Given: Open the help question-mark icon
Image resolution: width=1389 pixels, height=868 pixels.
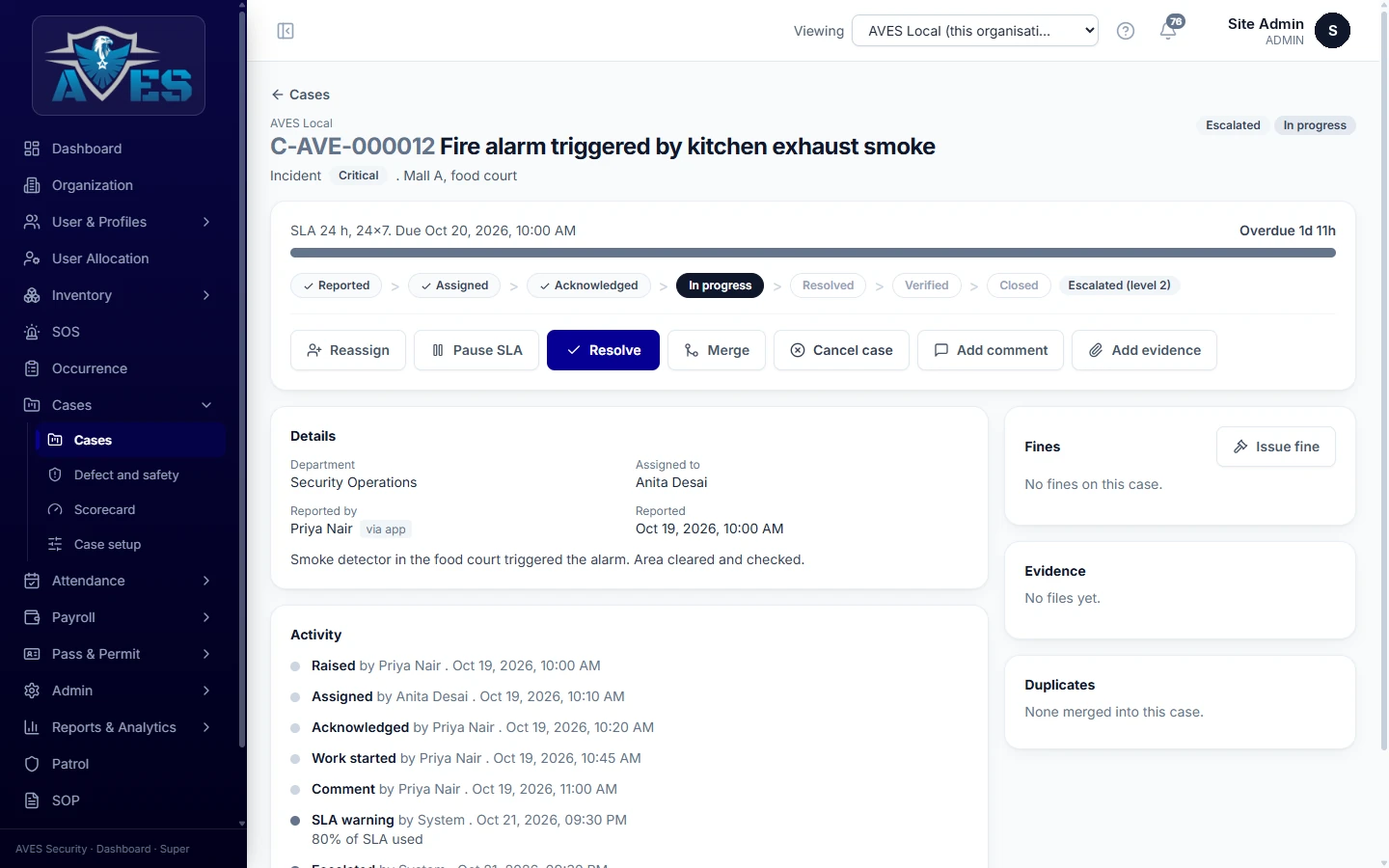Looking at the screenshot, I should click(x=1125, y=31).
